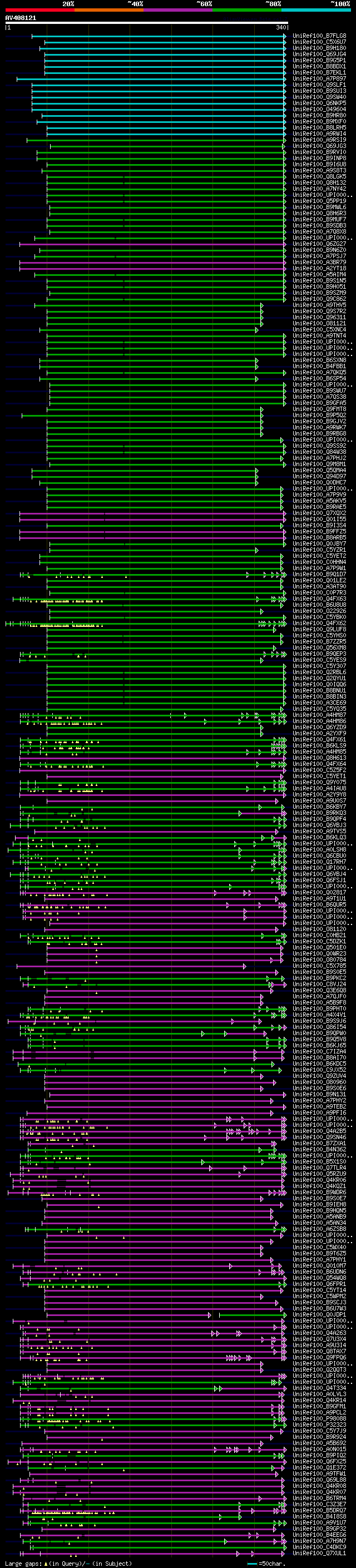Select label UniRef100_A9TNT4
The width and height of the screenshot is (356, 1568).
319,335
